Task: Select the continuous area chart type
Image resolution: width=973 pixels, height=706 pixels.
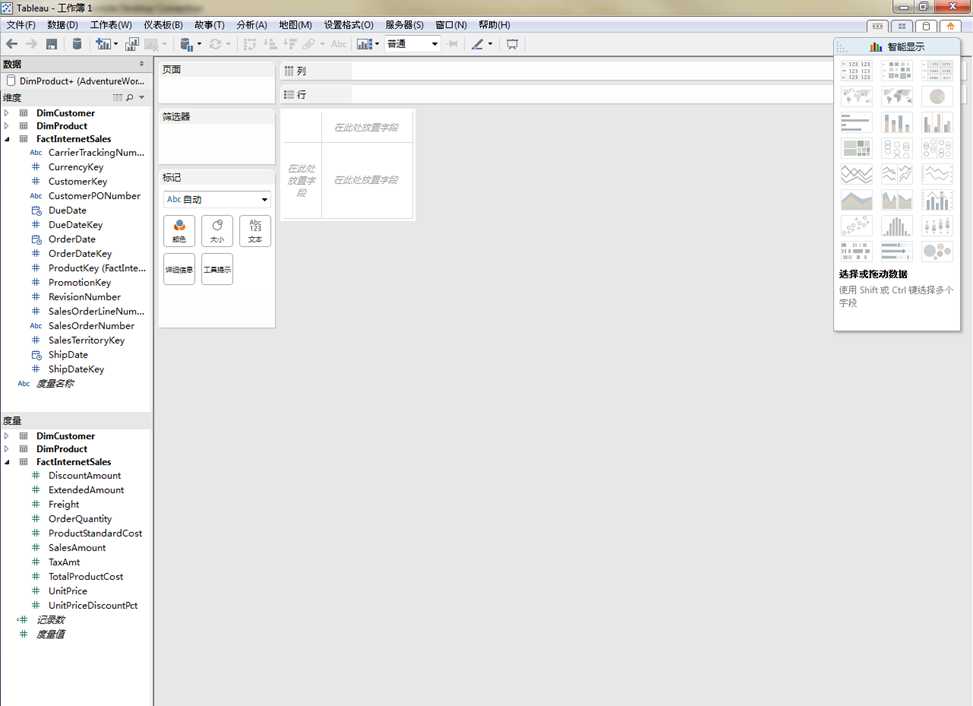Action: (856, 200)
